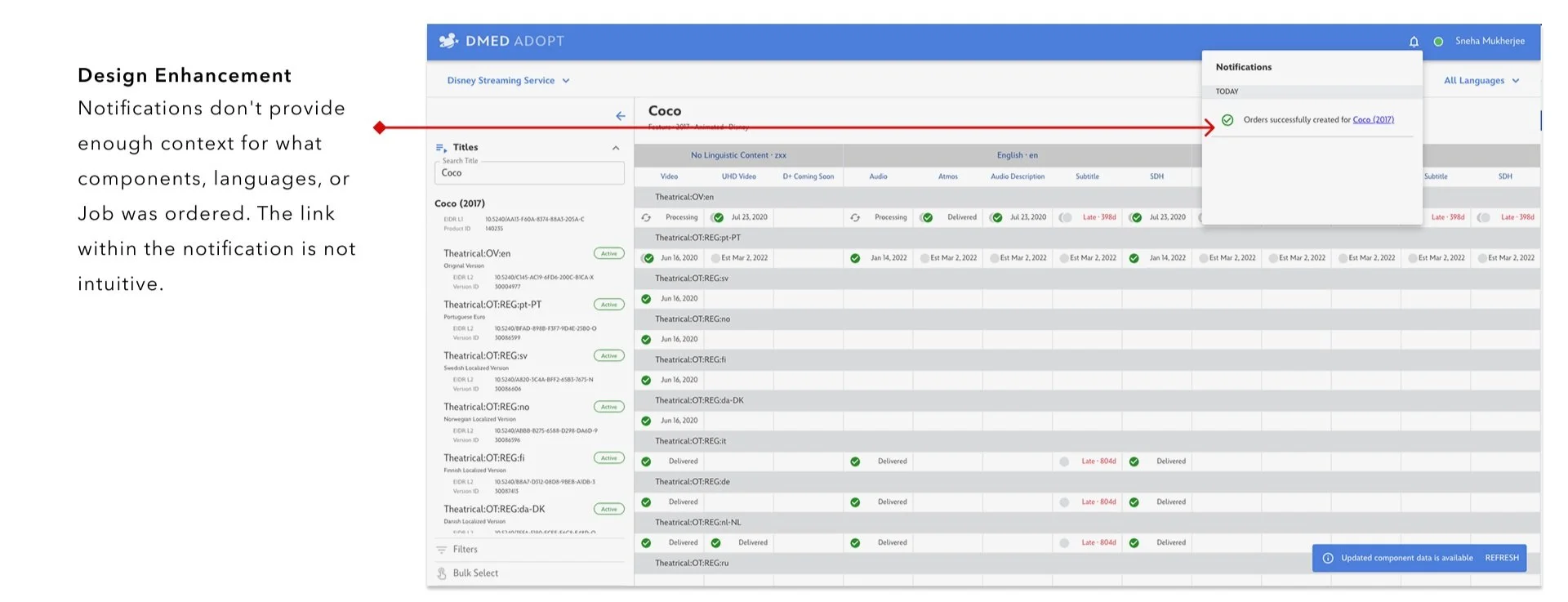Open the notifications bell icon
The height and width of the screenshot is (602, 1568).
click(x=1414, y=42)
